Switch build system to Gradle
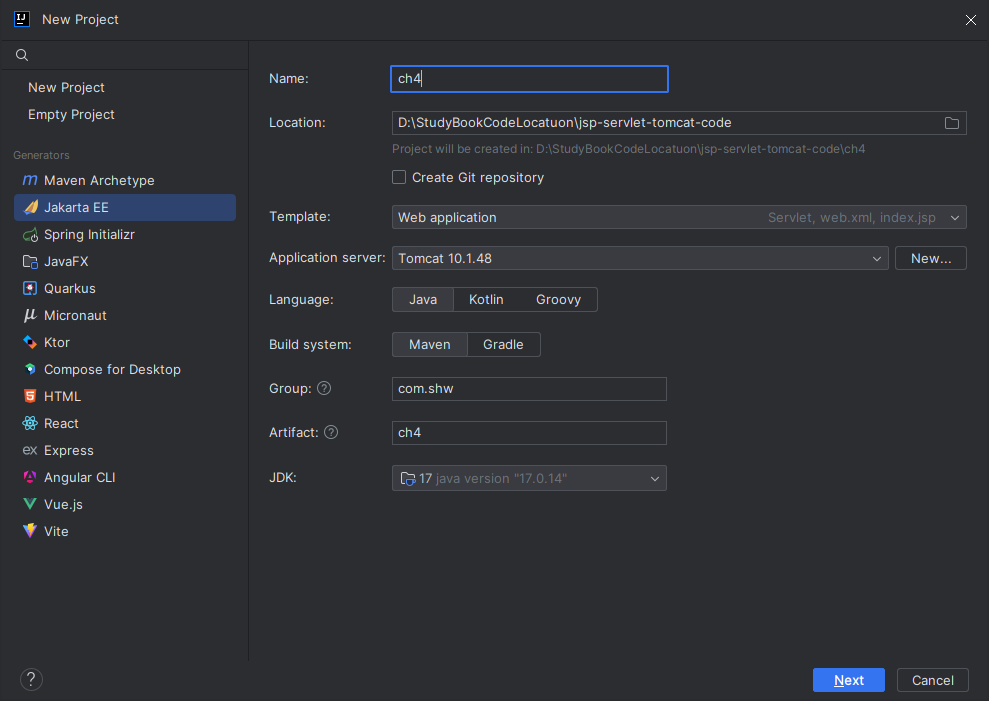Screen dimensions: 989x701 tap(503, 344)
